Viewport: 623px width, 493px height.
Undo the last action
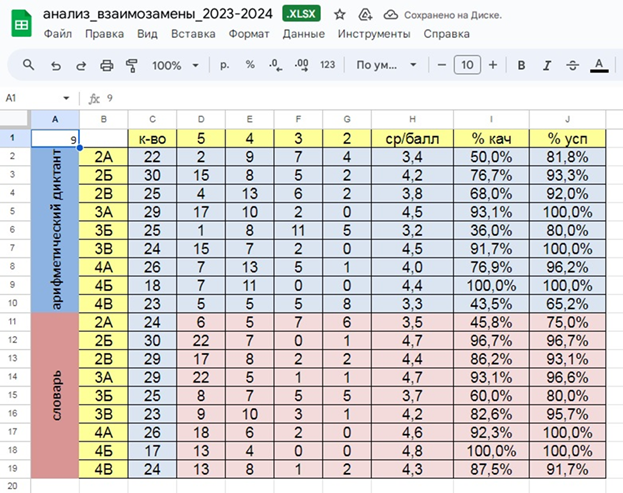[x=55, y=65]
